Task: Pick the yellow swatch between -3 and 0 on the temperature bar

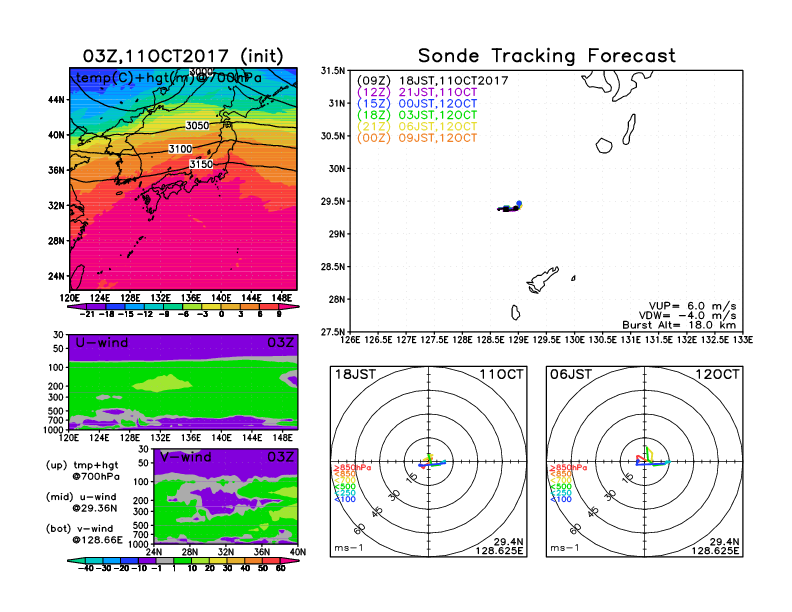Action: point(212,307)
